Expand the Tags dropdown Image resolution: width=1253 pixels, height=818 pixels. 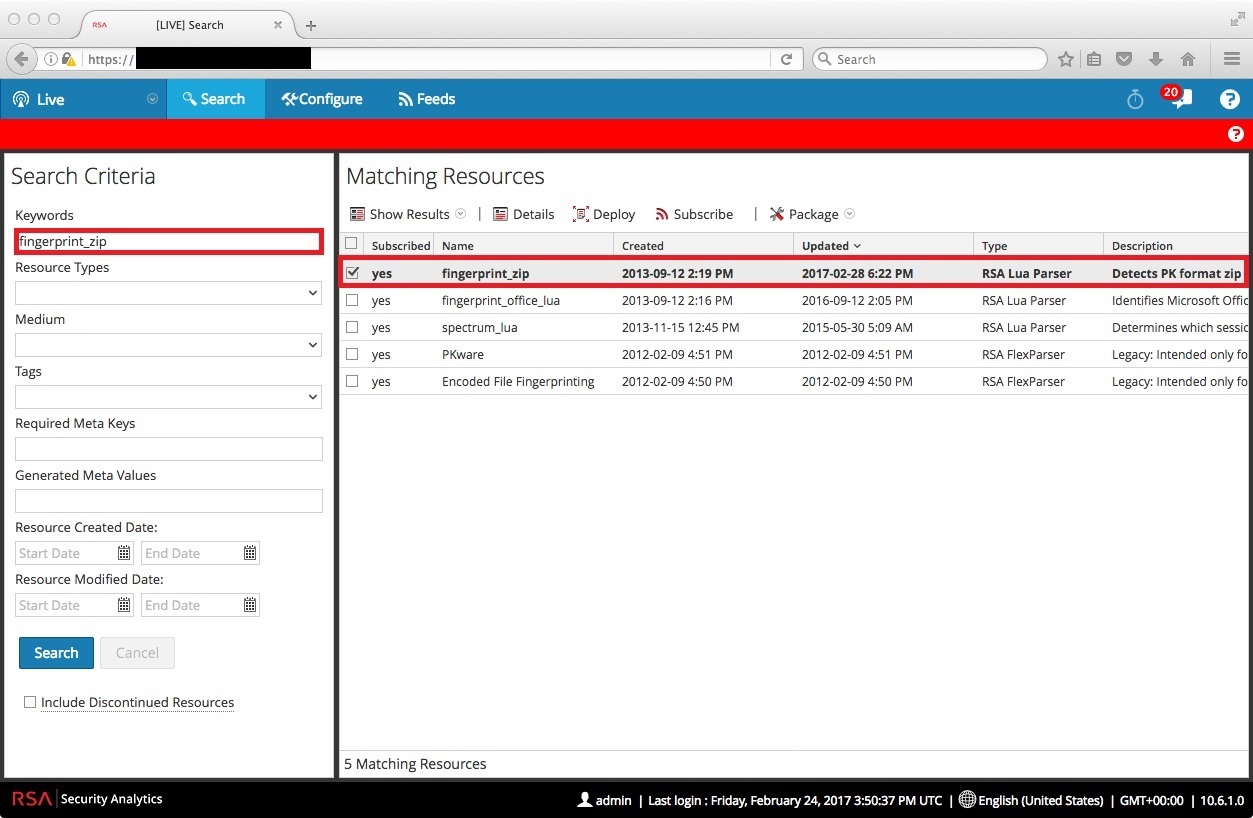coord(315,397)
